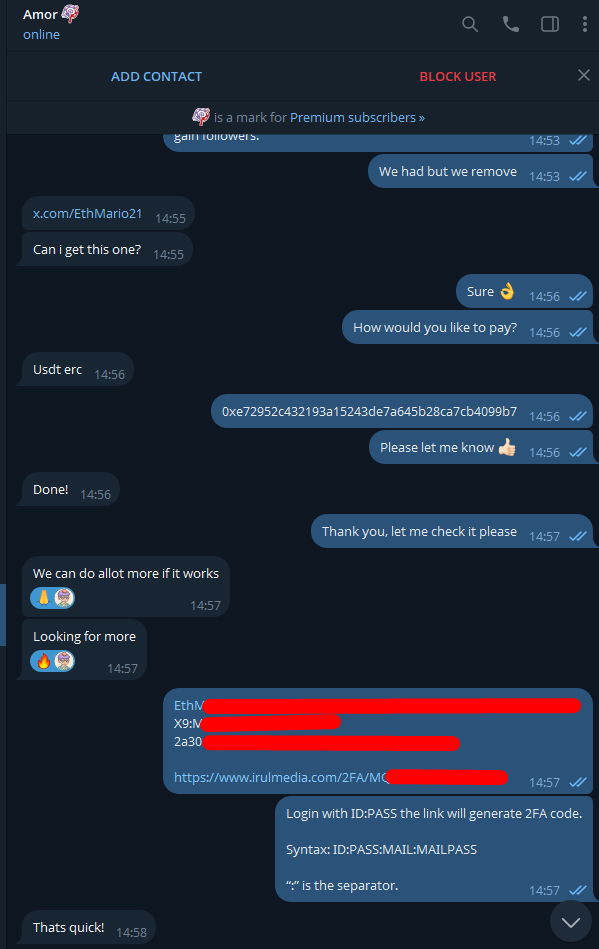Click the fire reaction on 'Looking for more'
Screen dimensions: 599x949
(53, 661)
